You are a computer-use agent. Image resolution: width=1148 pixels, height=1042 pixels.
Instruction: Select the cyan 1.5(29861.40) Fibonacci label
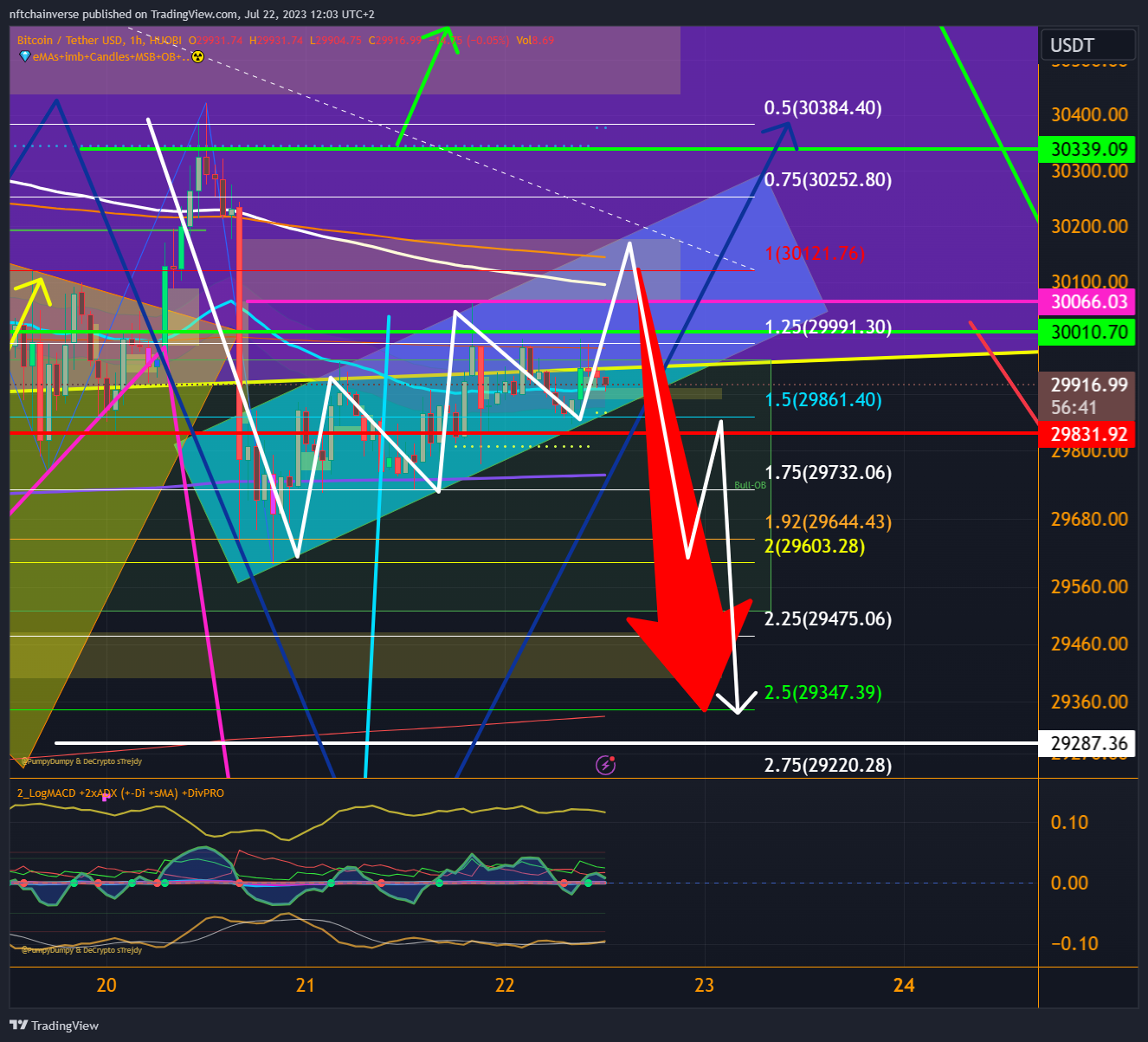click(823, 400)
